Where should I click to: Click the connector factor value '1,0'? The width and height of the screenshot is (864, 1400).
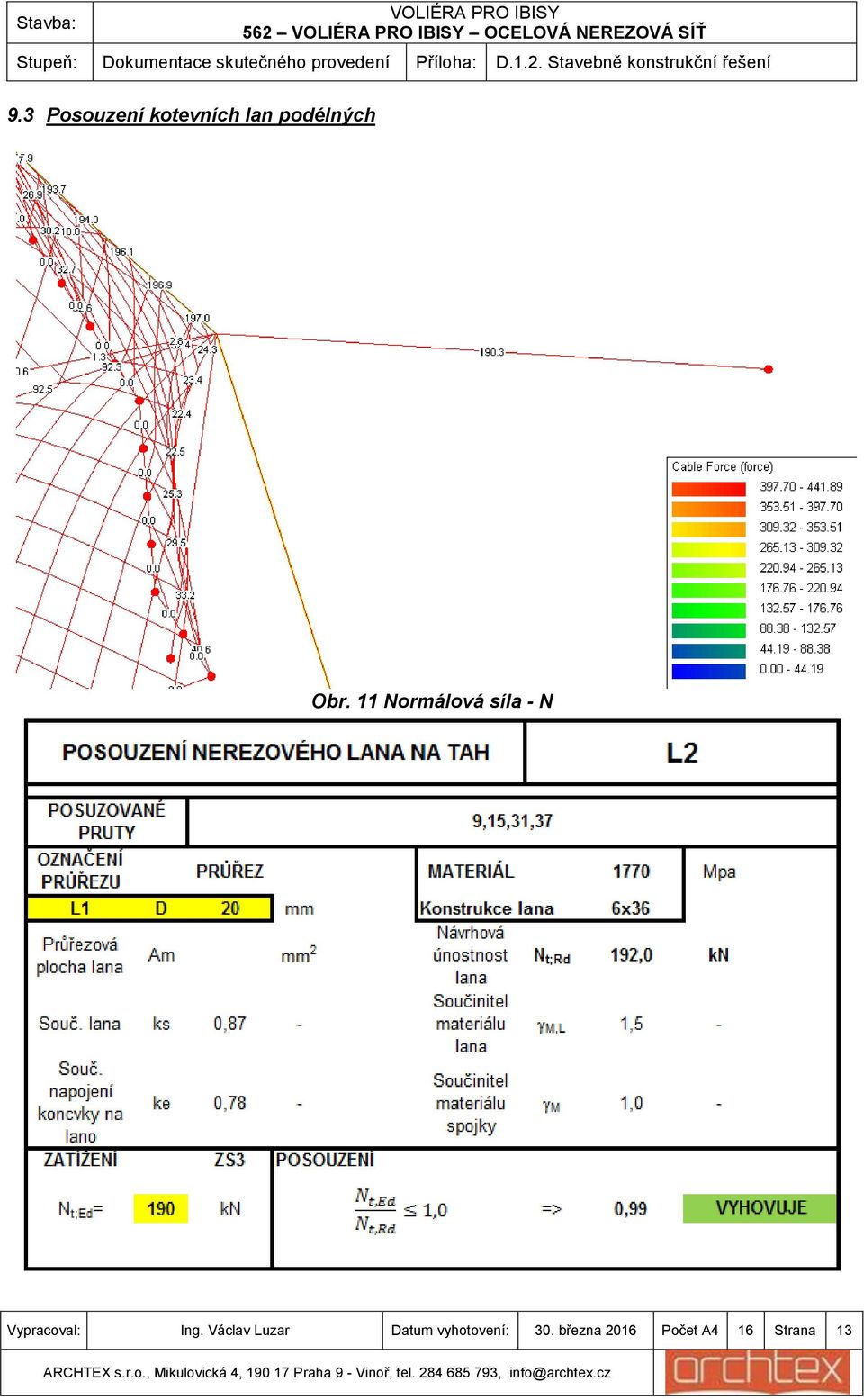pyautogui.click(x=632, y=1103)
